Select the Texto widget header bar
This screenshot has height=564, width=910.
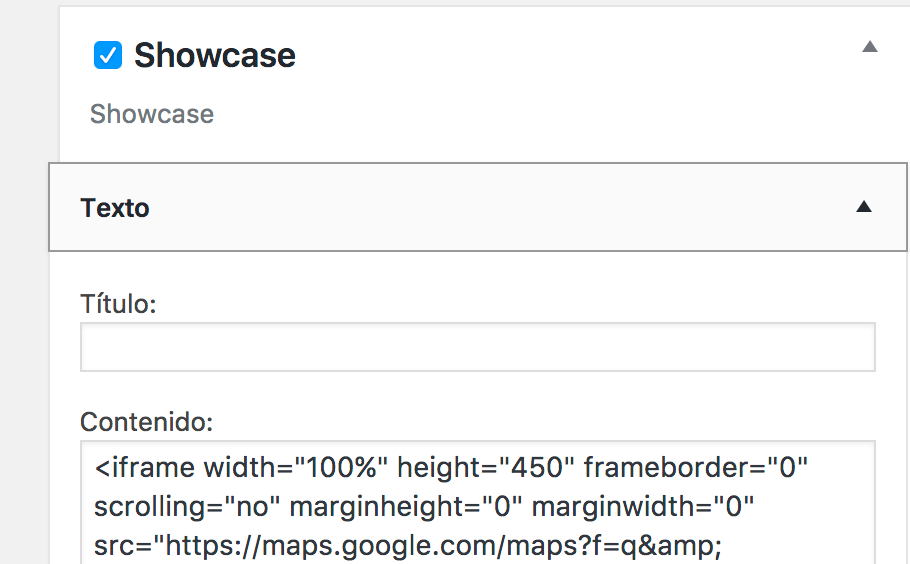(x=478, y=207)
